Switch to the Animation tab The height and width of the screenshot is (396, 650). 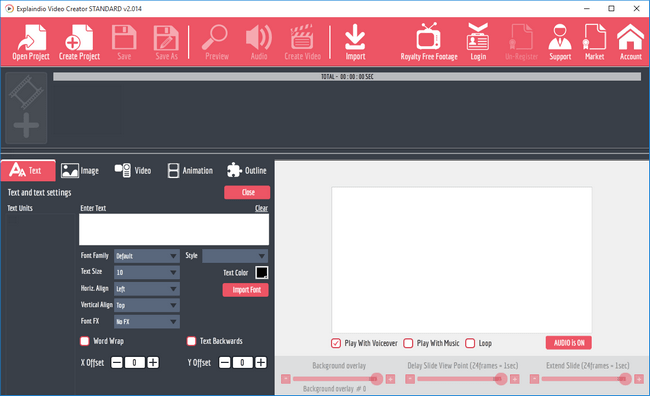pos(190,170)
